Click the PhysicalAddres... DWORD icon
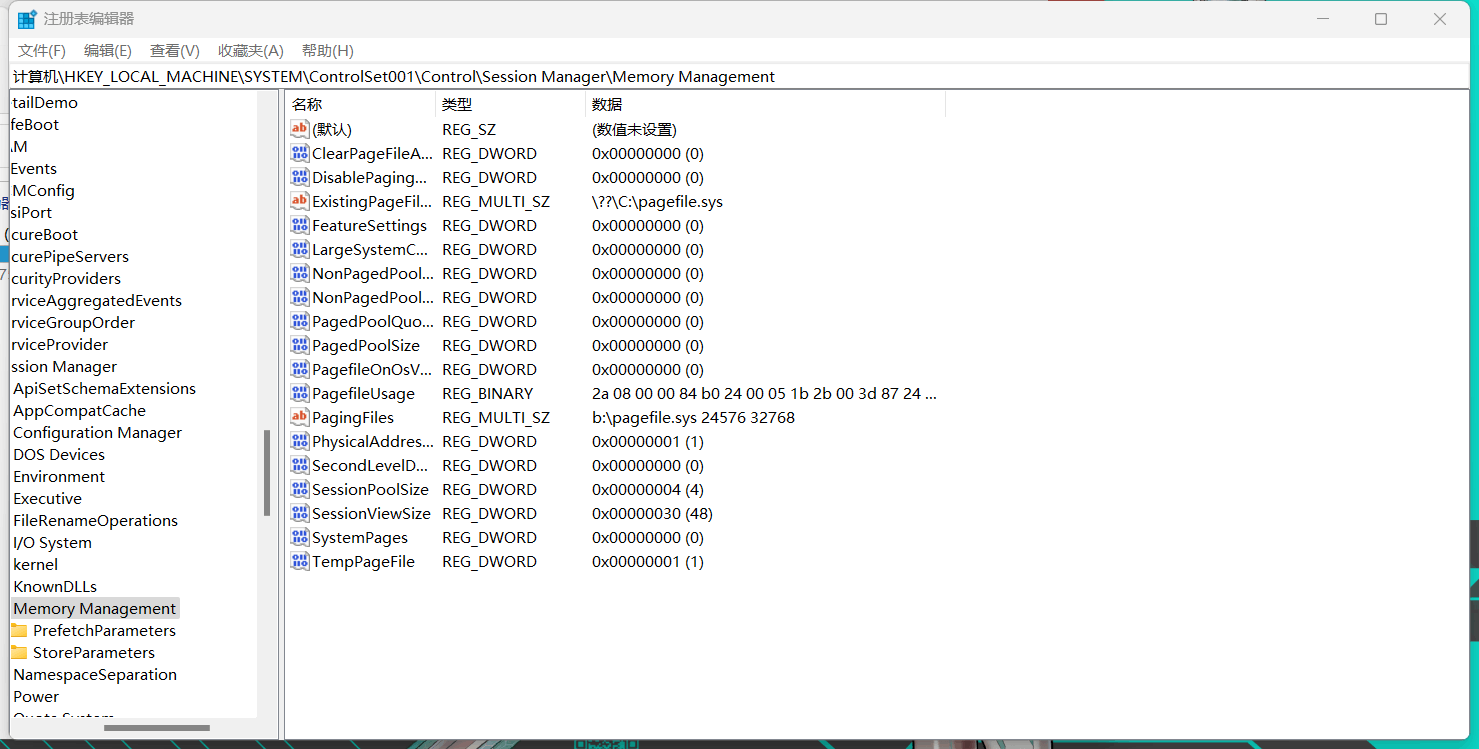 (300, 441)
